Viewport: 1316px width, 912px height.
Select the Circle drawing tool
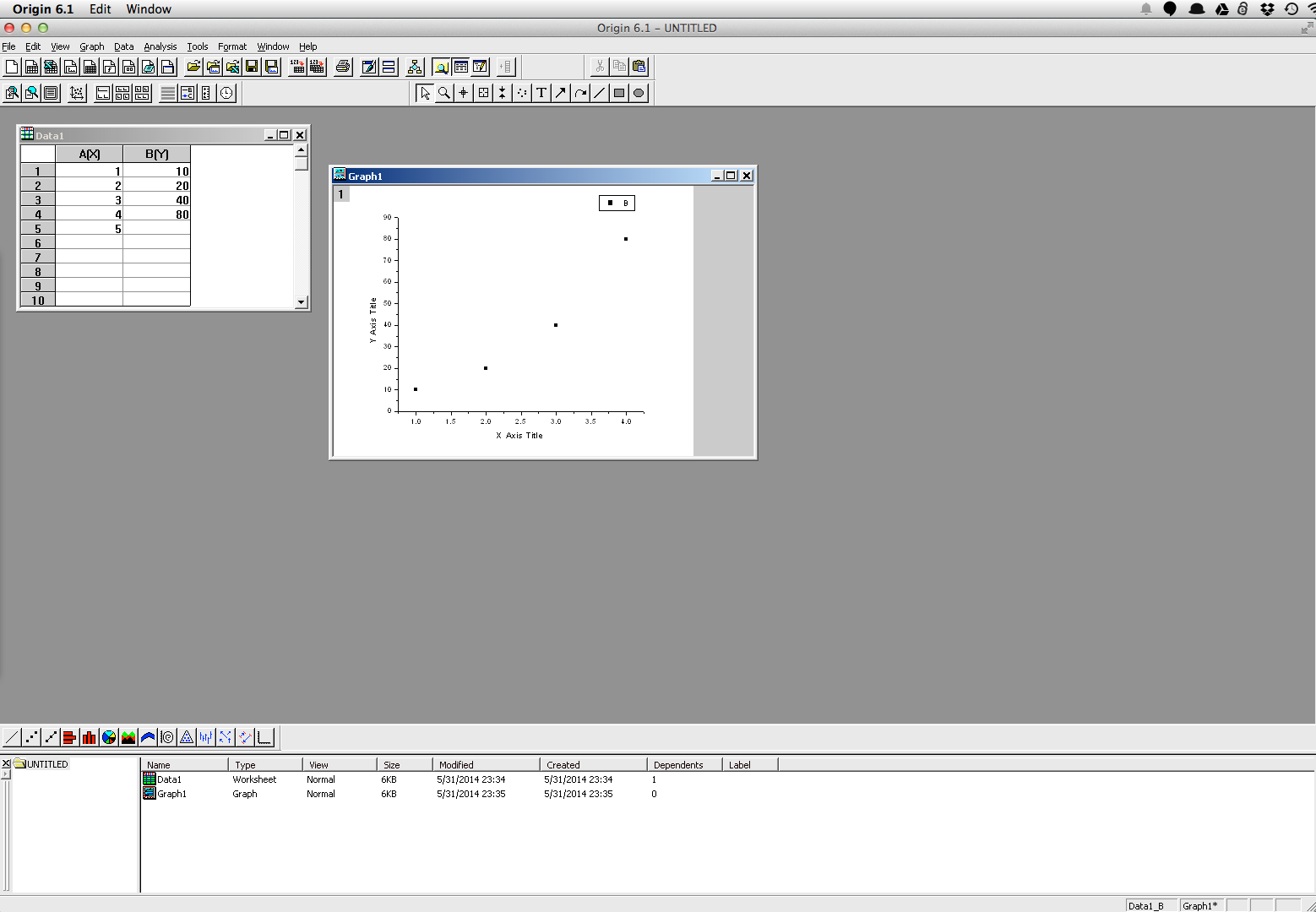pyautogui.click(x=639, y=93)
